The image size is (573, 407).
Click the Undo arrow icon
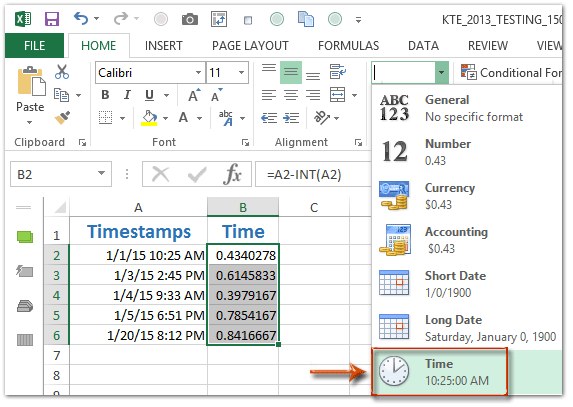[x=81, y=18]
